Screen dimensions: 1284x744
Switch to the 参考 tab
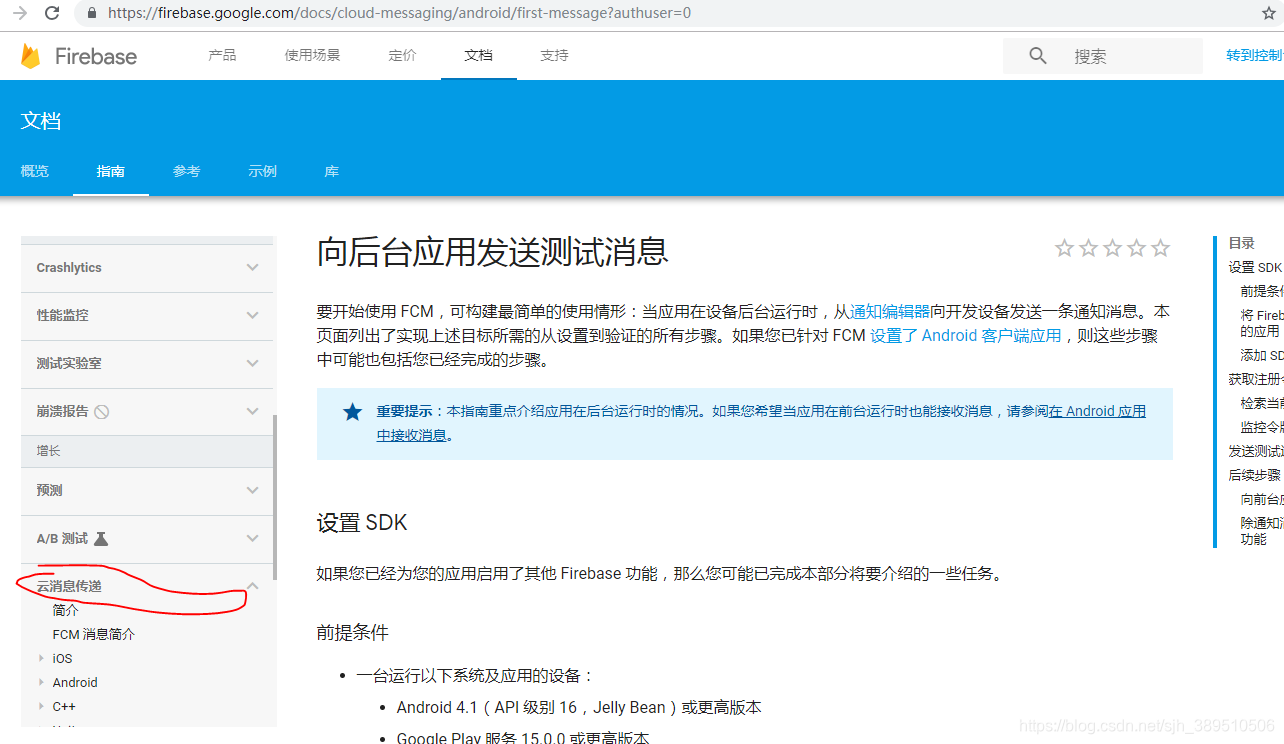coord(187,171)
